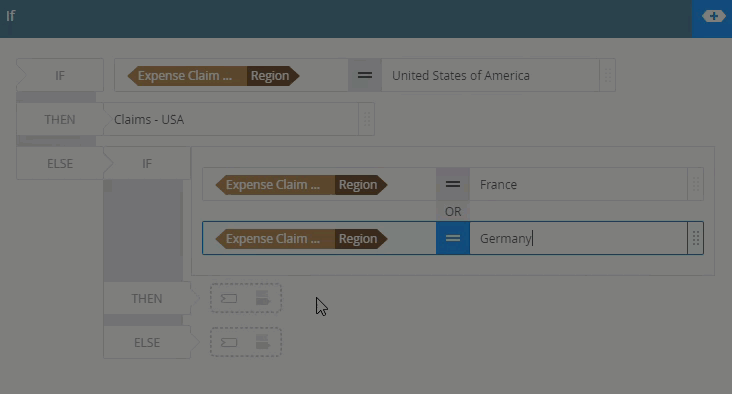Screen dimensions: 732x394
Task: Click the drag handle beside Germany
Action: [696, 238]
